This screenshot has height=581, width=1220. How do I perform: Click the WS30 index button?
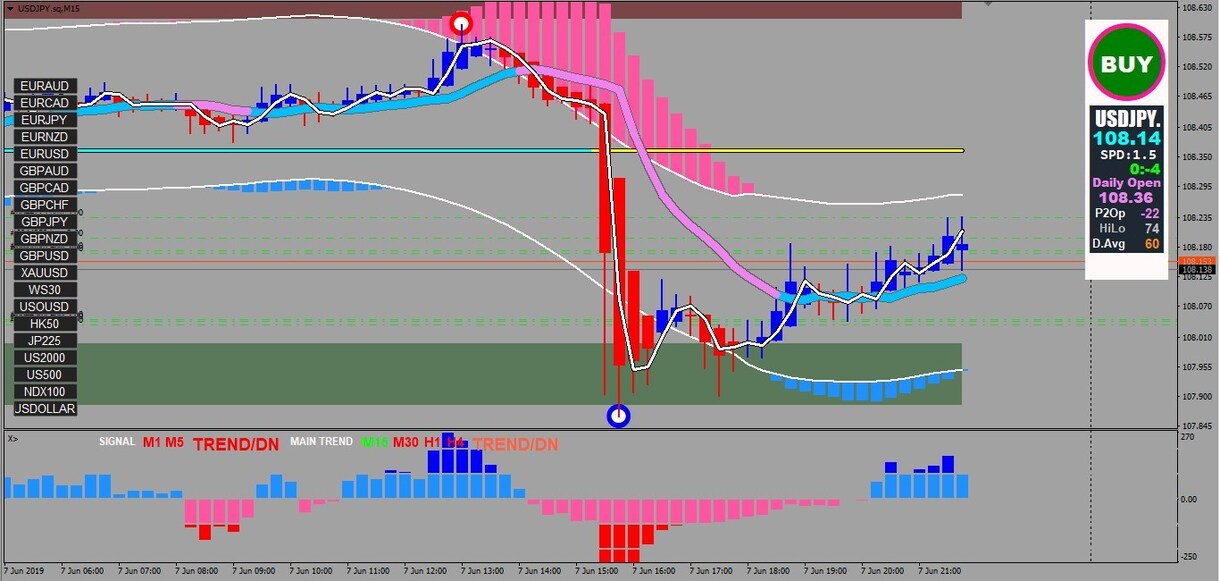click(x=45, y=290)
